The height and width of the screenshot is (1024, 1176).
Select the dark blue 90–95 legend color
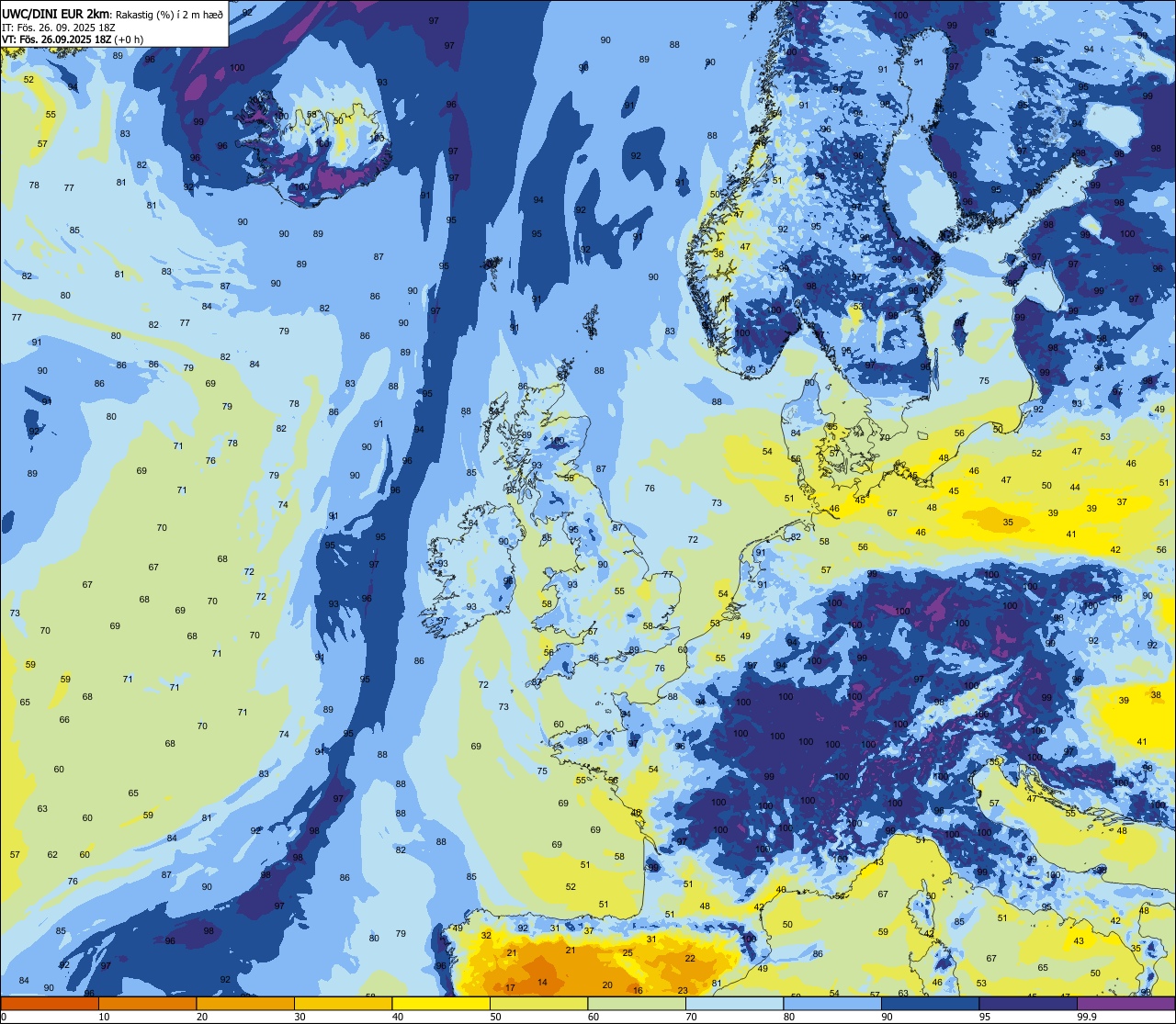(x=930, y=1003)
